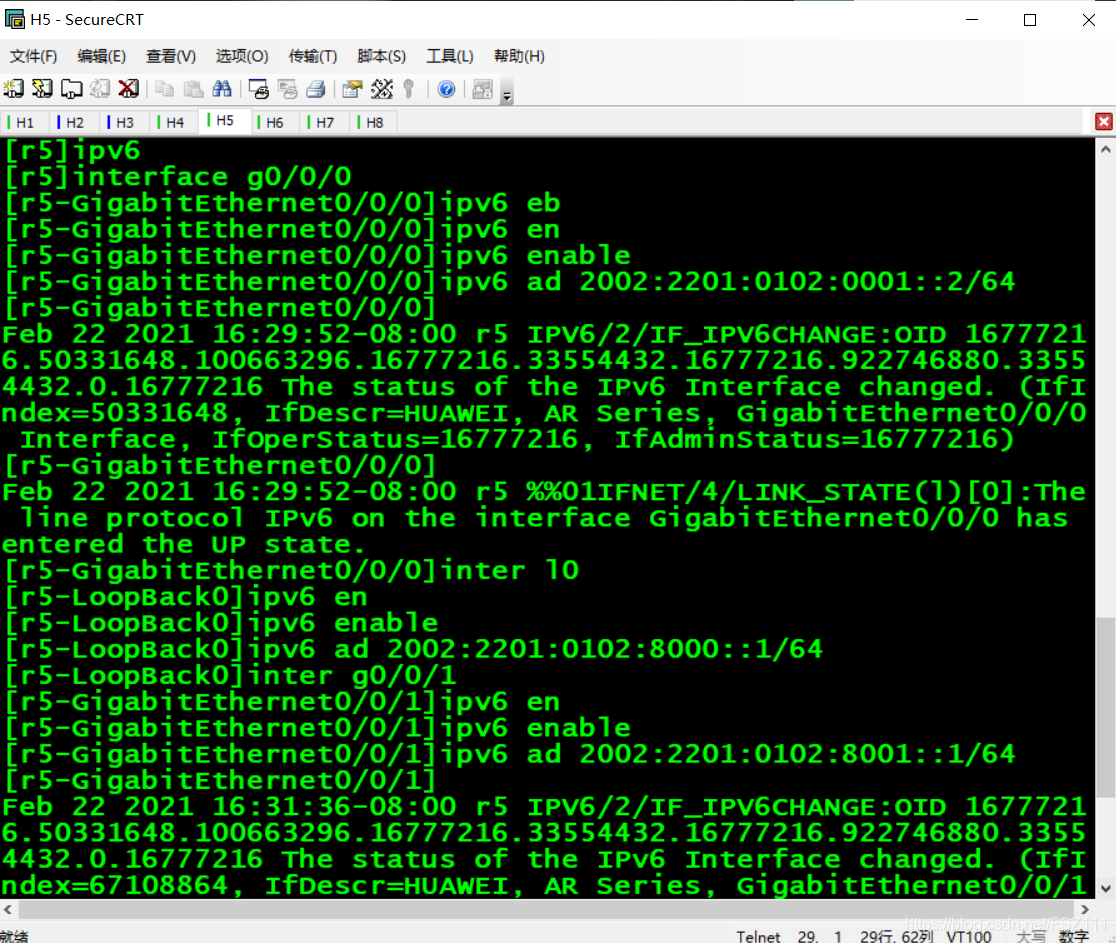The width and height of the screenshot is (1116, 943).
Task: Open the 查看(V) menu
Action: point(171,56)
